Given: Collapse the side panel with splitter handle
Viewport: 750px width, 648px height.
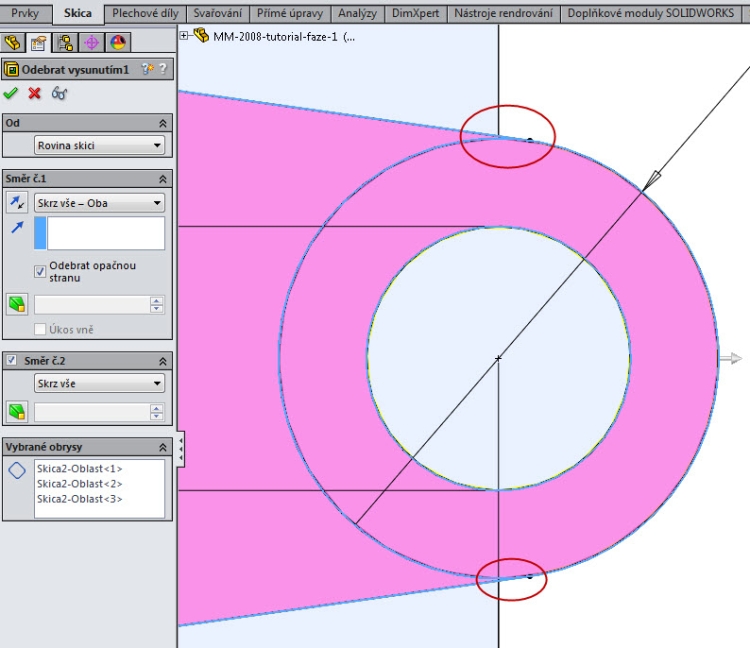Looking at the screenshot, I should (180, 449).
